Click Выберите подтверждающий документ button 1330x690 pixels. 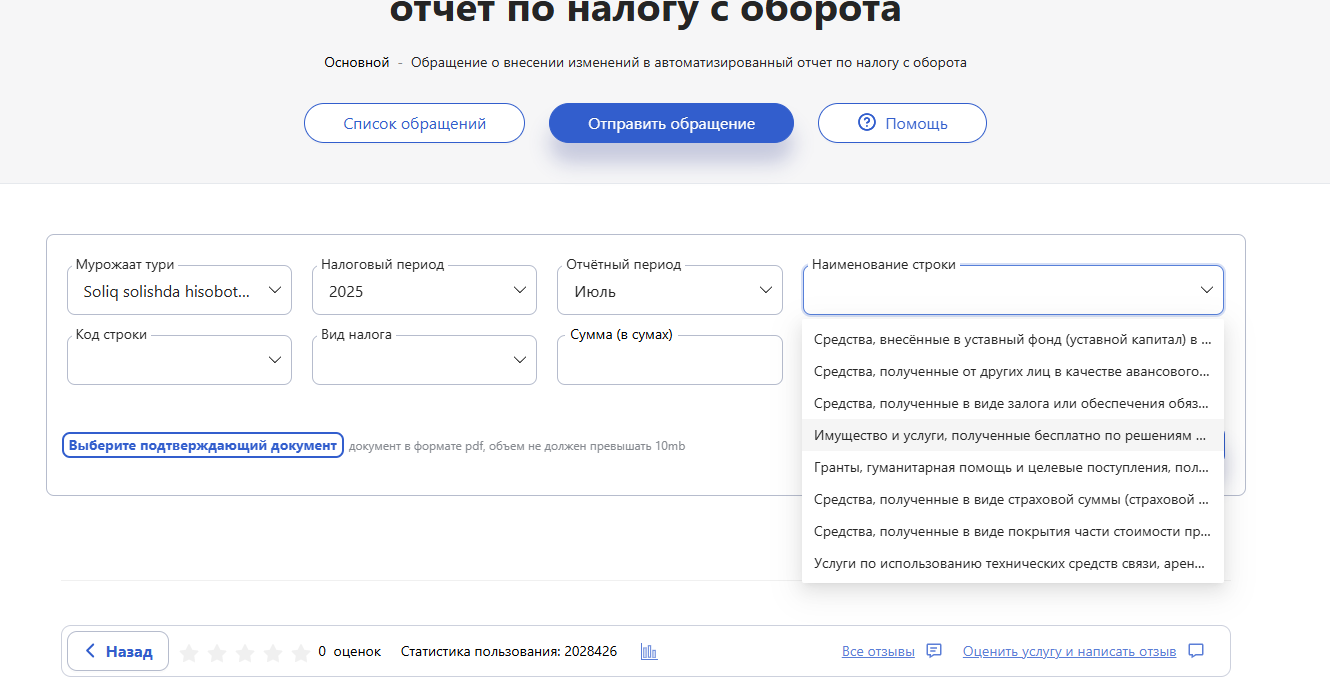click(203, 446)
